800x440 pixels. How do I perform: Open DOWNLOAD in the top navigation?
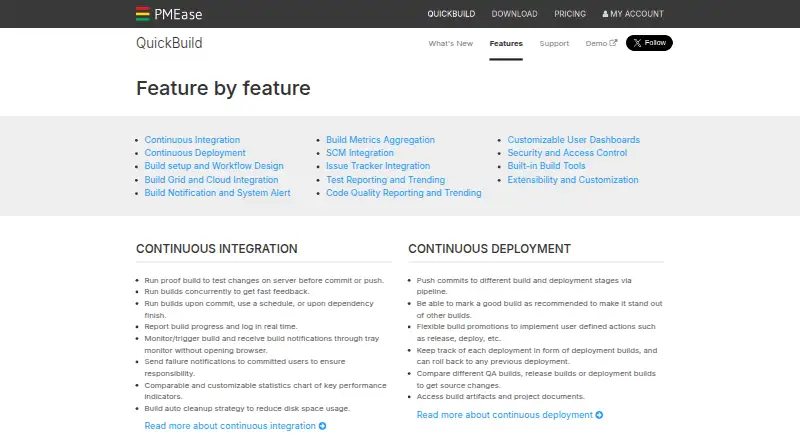click(514, 14)
